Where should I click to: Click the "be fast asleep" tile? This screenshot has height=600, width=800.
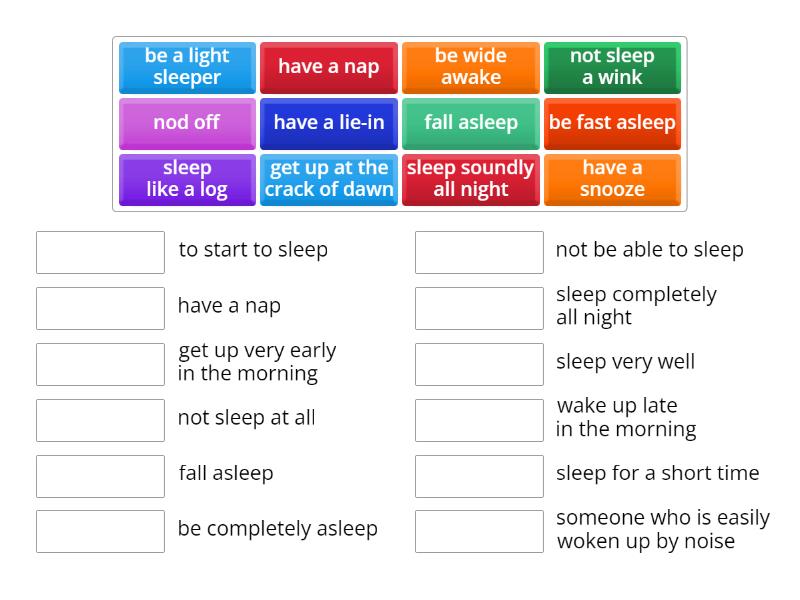tap(612, 123)
